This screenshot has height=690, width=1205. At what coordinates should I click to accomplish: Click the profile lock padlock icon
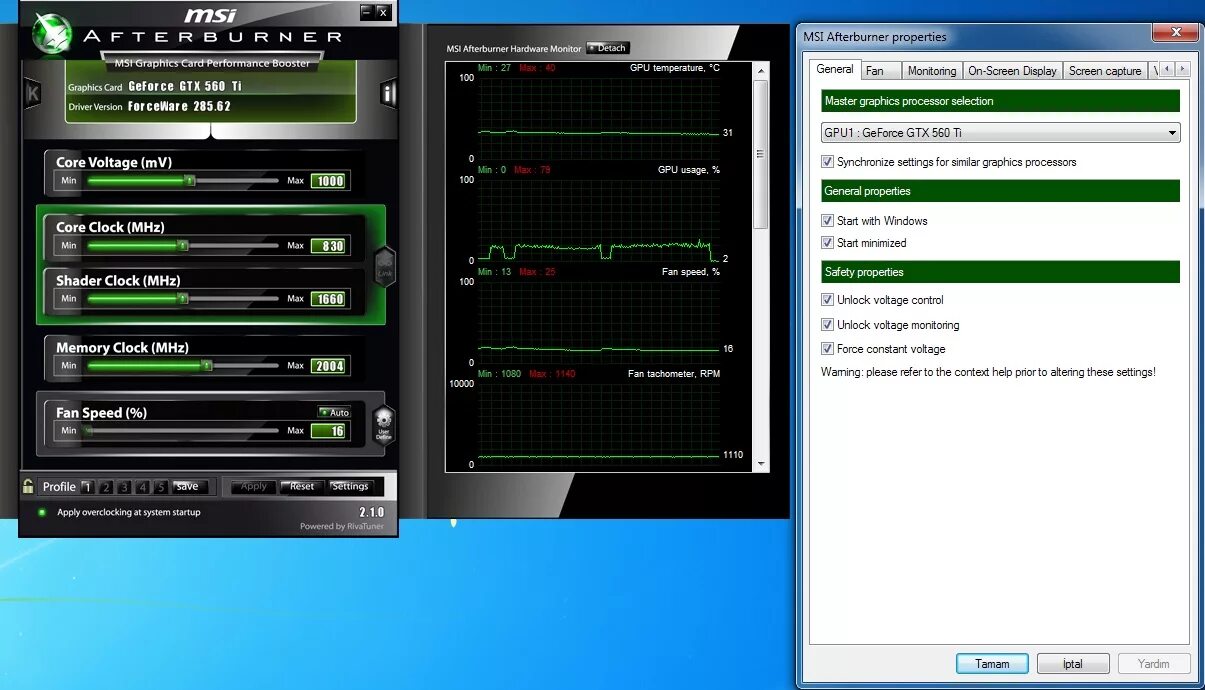28,486
